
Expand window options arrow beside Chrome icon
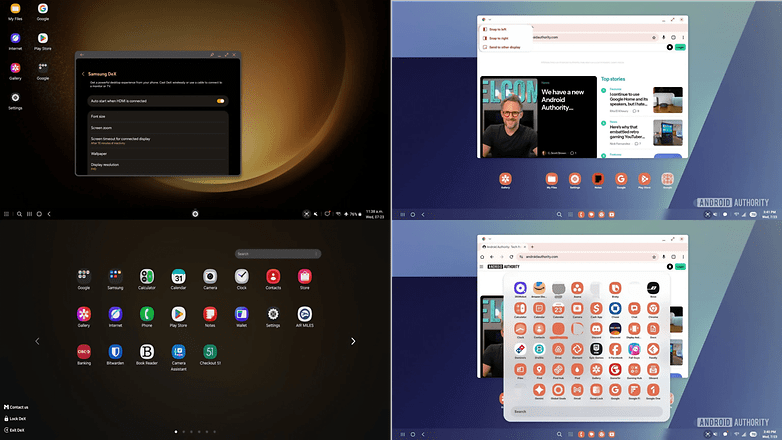coord(490,19)
